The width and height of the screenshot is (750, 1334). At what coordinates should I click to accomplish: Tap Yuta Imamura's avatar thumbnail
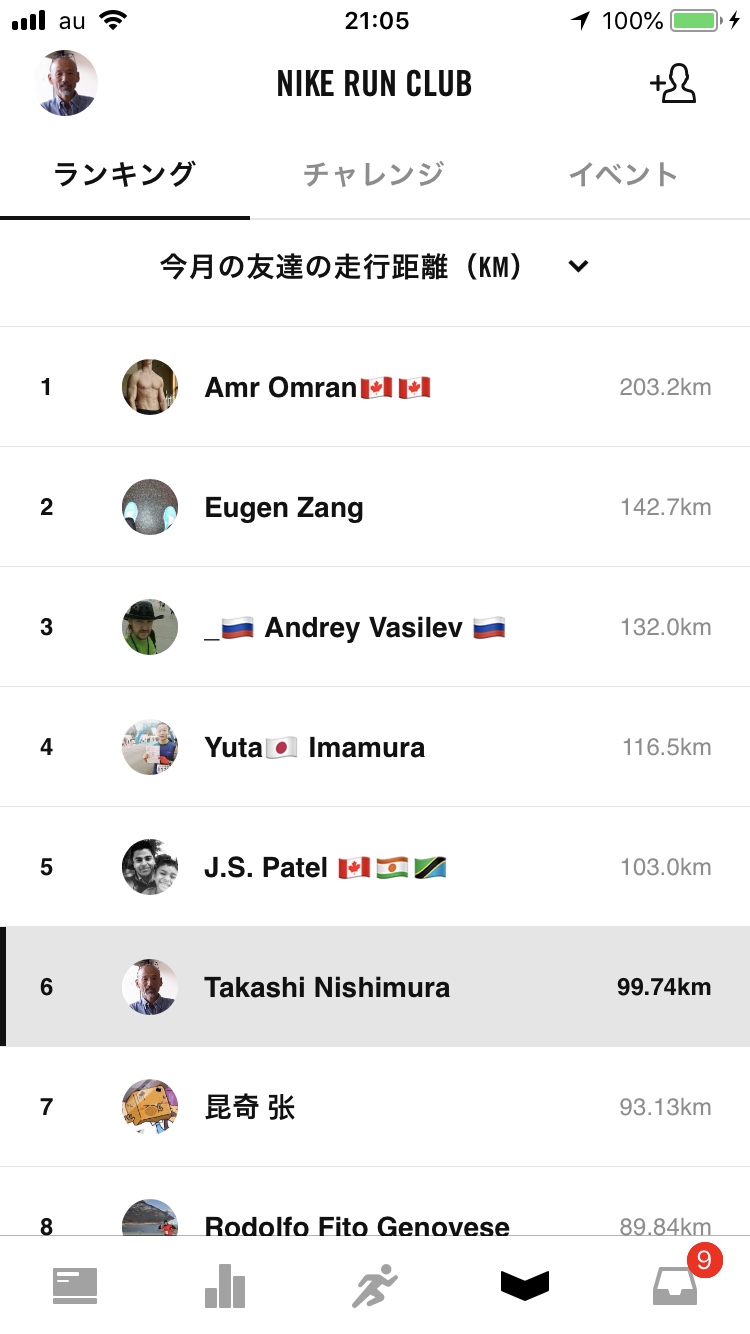click(150, 747)
